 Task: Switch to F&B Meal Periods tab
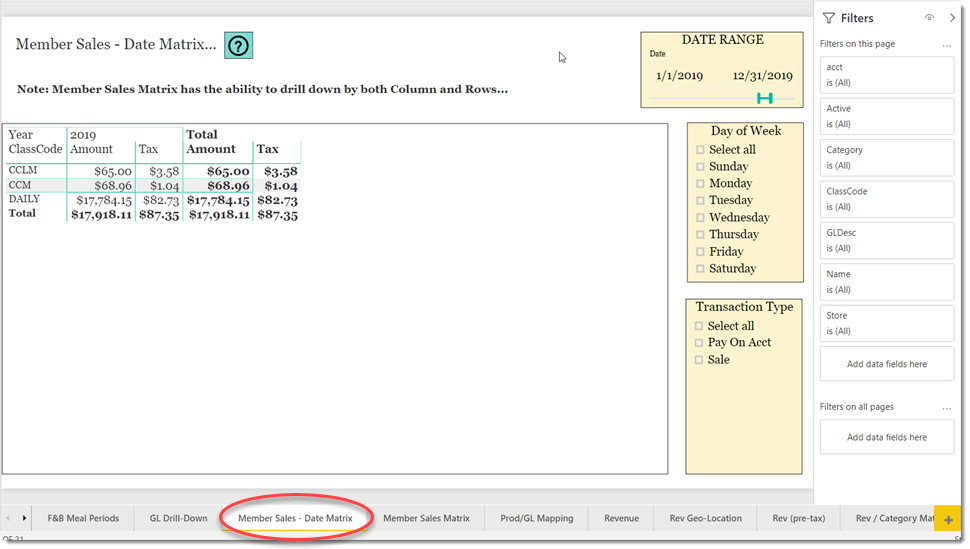point(84,518)
